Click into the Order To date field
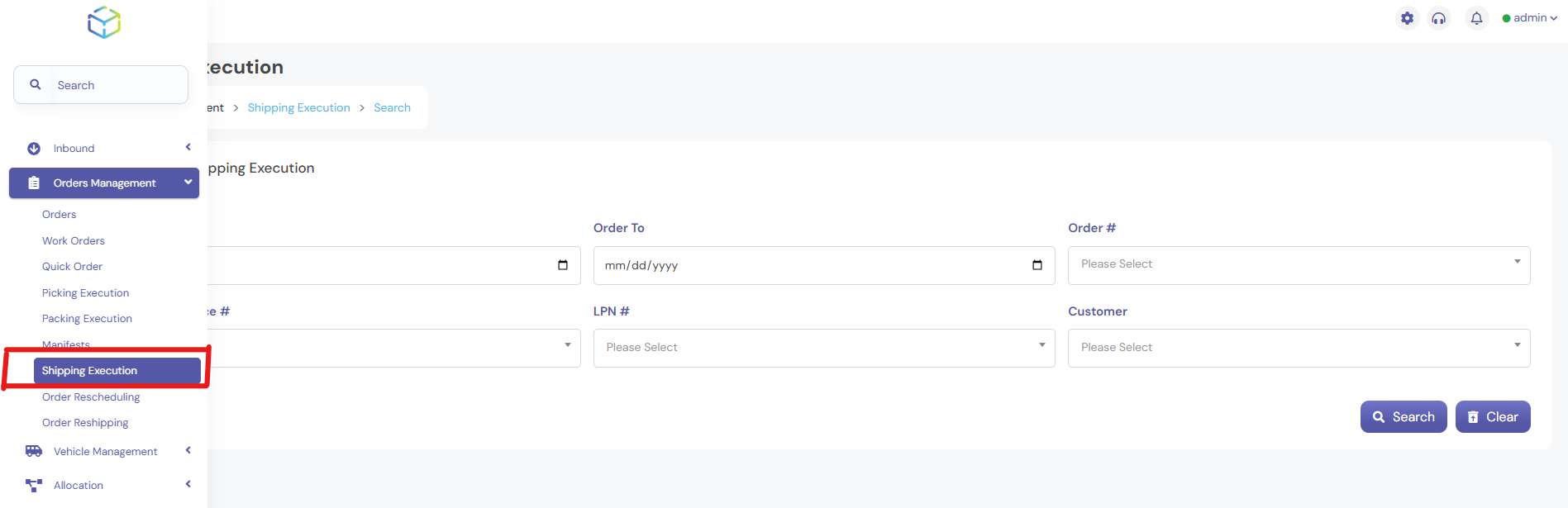Image resolution: width=1568 pixels, height=508 pixels. pyautogui.click(x=810, y=266)
